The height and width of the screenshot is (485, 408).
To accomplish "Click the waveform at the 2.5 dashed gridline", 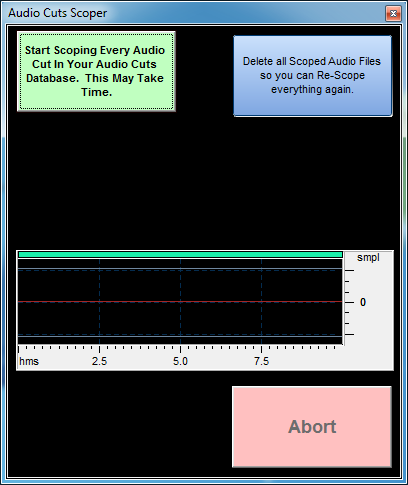I will click(x=99, y=302).
